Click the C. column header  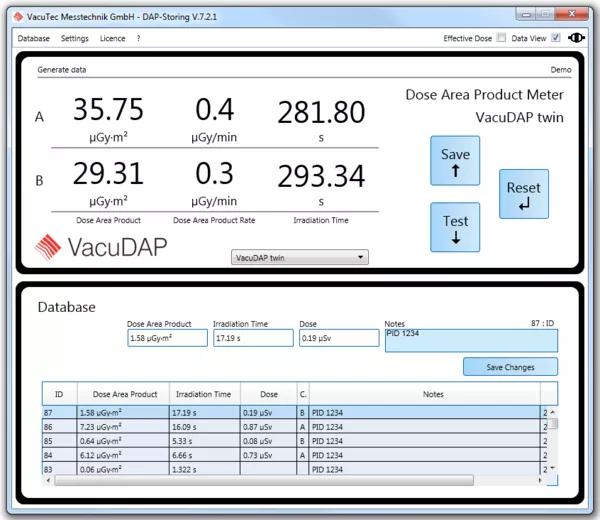tap(303, 394)
